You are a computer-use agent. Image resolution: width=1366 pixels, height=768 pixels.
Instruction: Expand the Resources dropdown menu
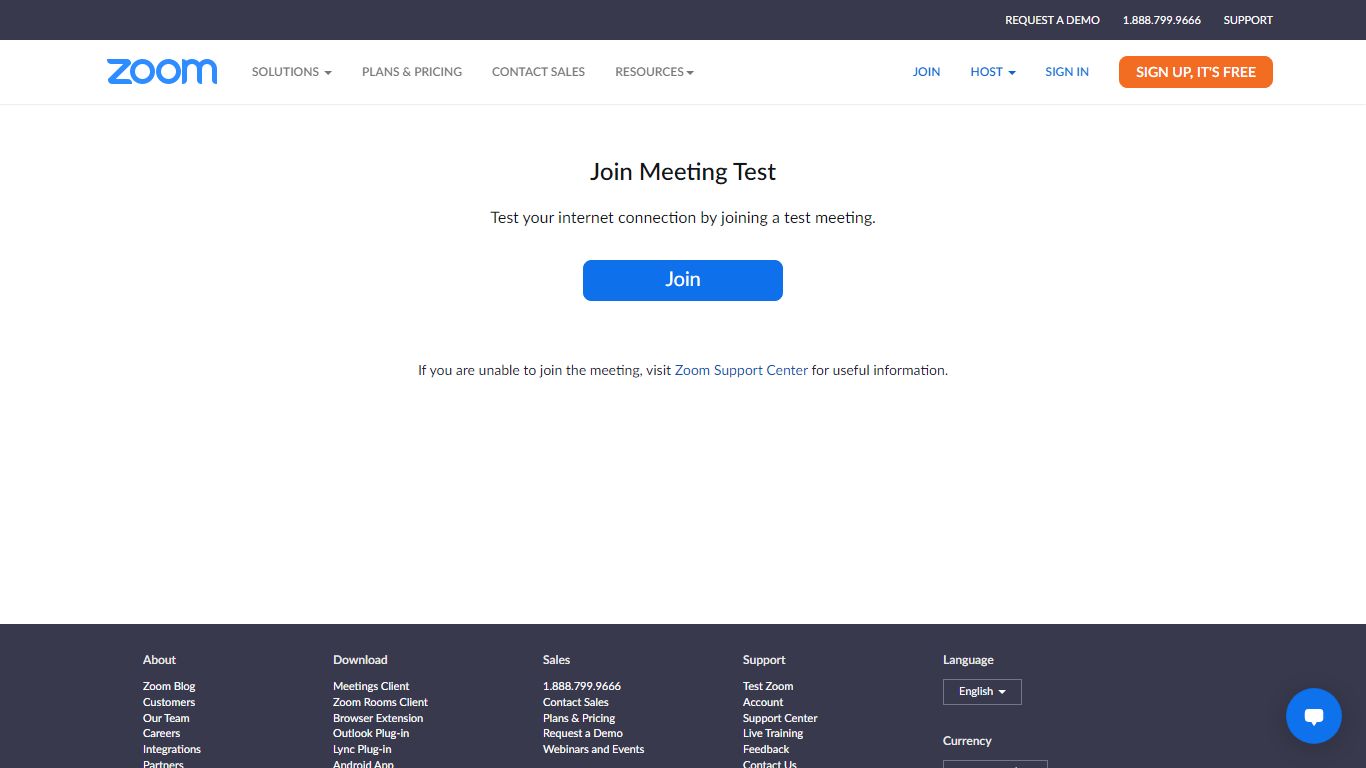point(654,72)
